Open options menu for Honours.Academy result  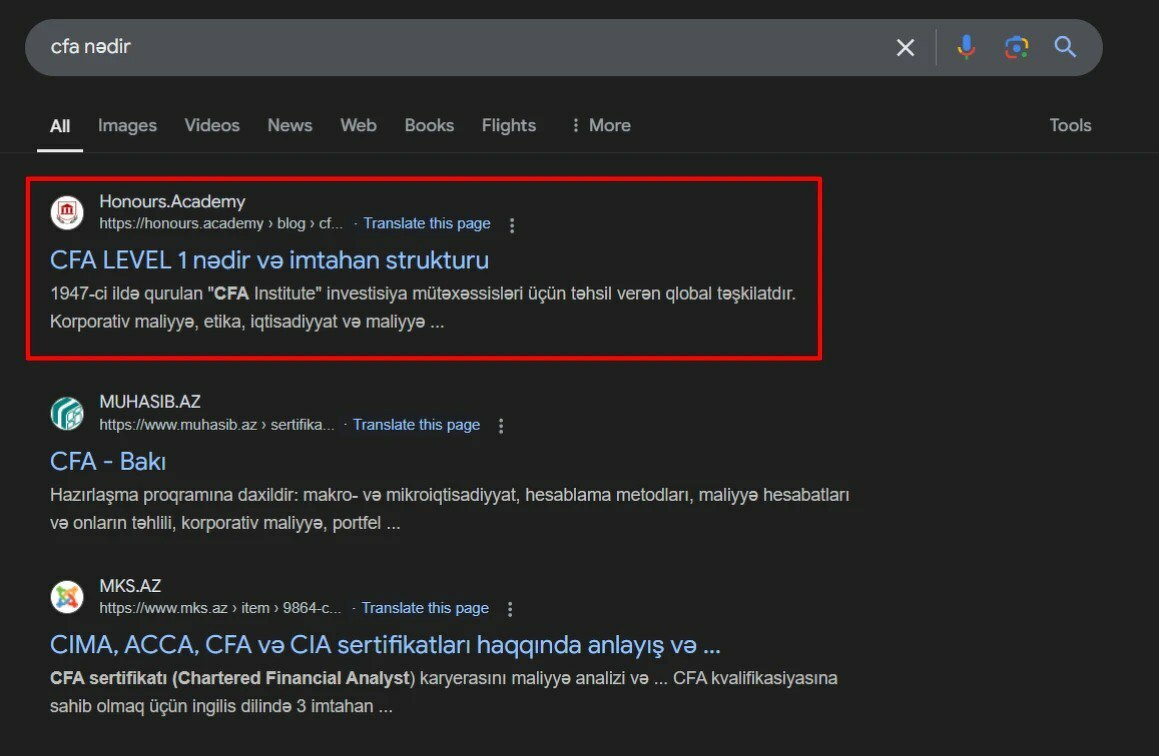click(512, 225)
